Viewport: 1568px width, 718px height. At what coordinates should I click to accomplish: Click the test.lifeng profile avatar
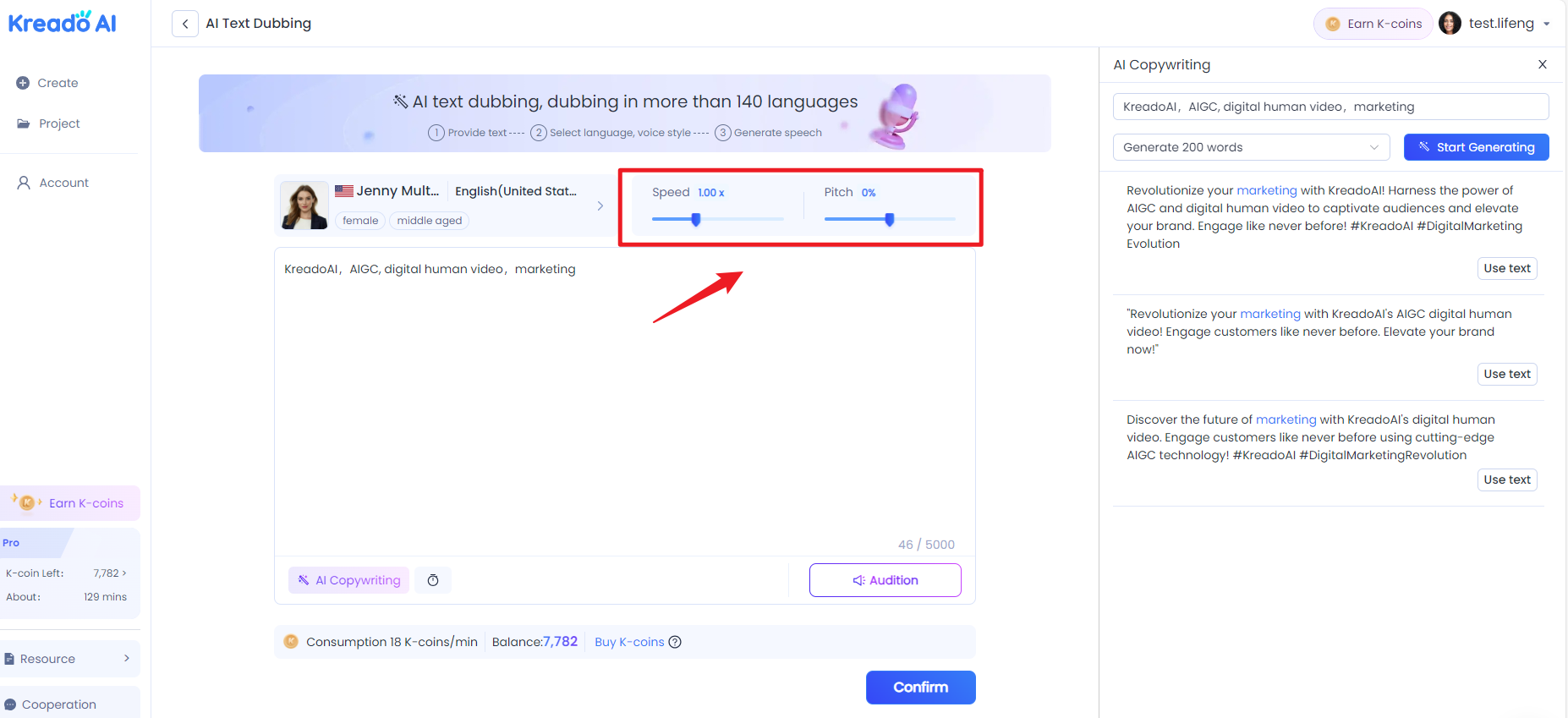(1450, 24)
